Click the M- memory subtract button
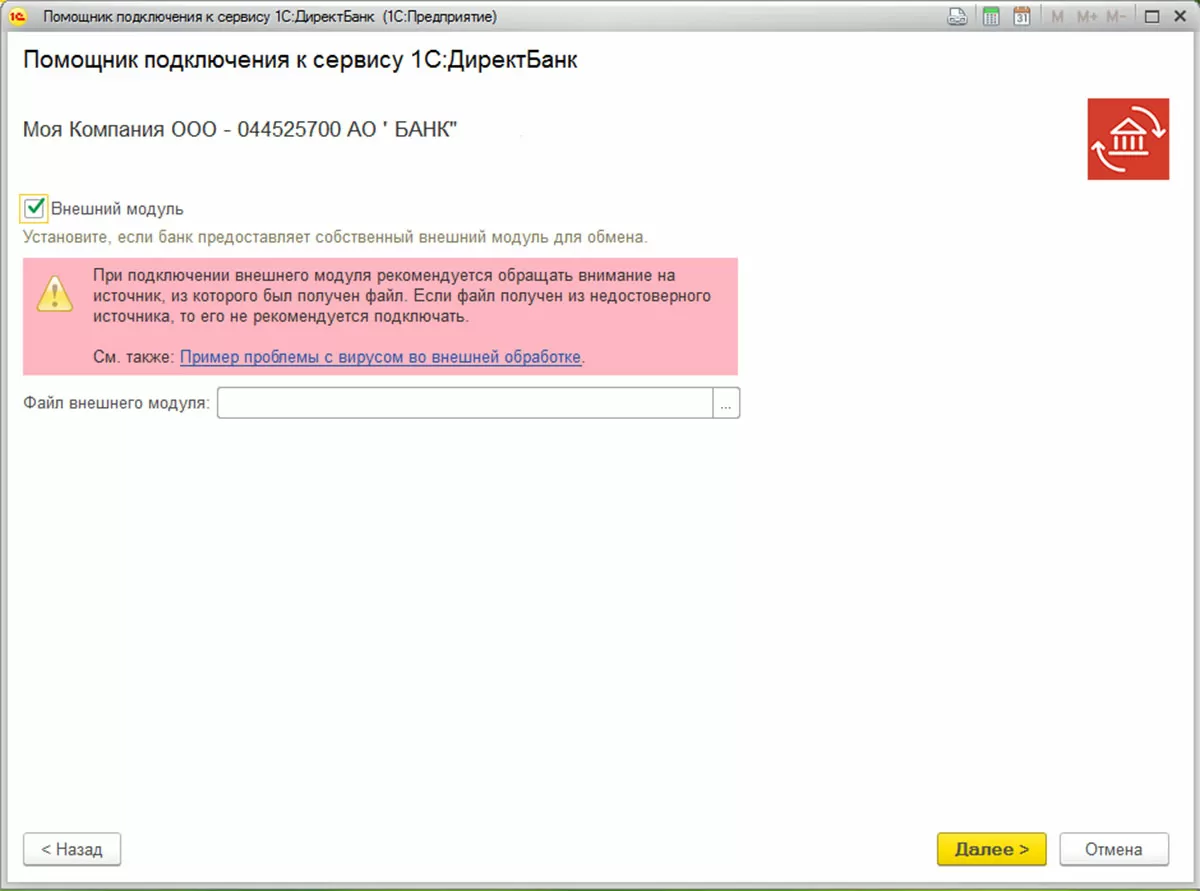The width and height of the screenshot is (1200, 891). click(1116, 17)
